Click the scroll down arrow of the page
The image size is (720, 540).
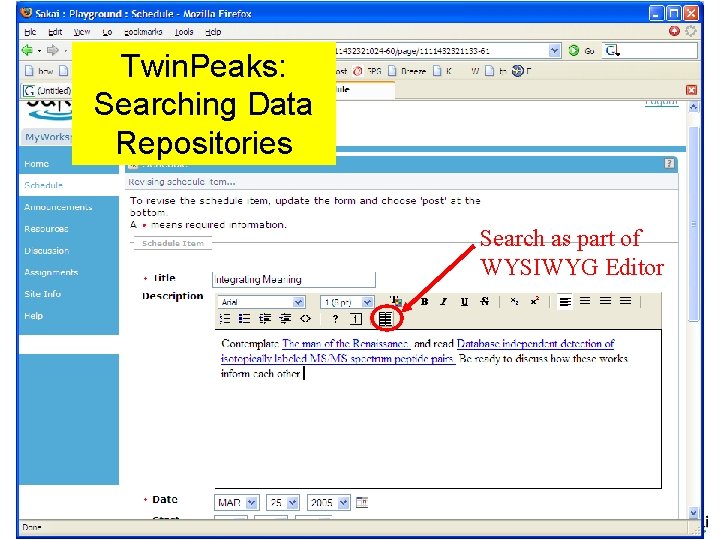pyautogui.click(x=693, y=512)
